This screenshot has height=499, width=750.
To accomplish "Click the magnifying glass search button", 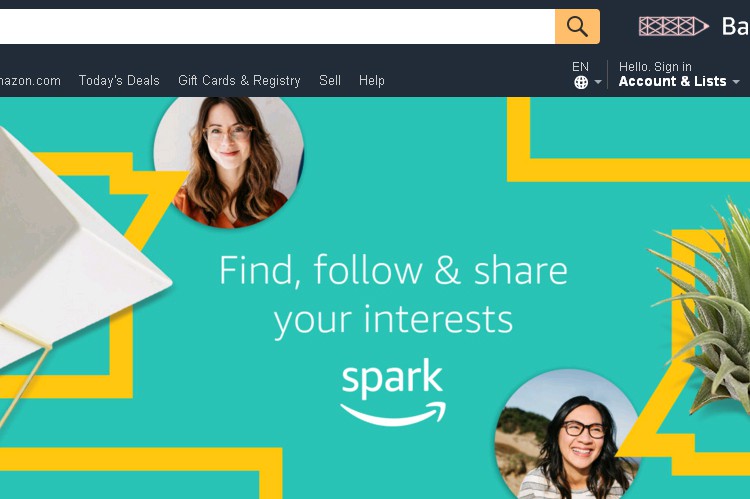I will tap(577, 26).
